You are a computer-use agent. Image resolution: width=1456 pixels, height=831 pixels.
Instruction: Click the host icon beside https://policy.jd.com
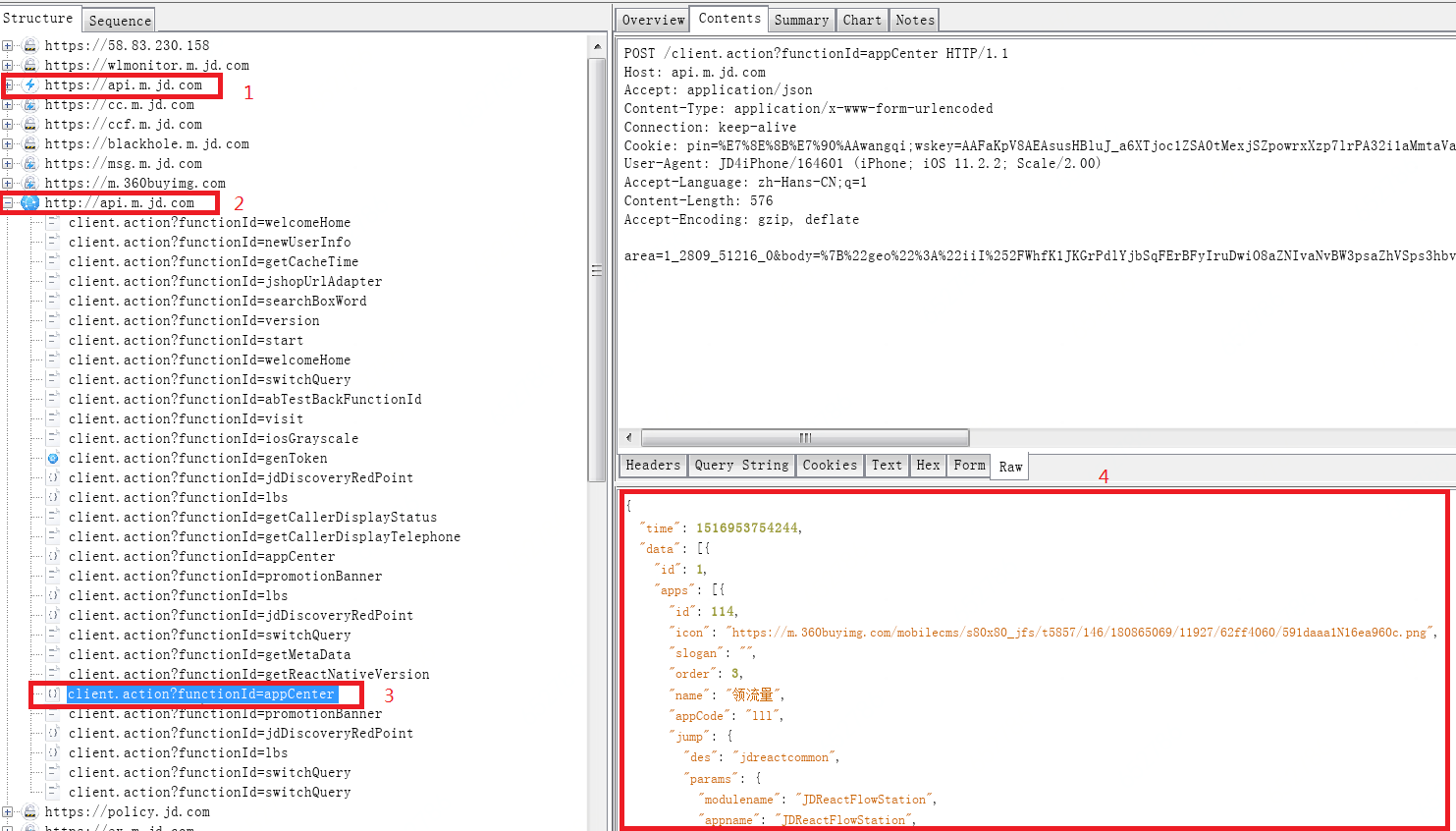click(30, 811)
